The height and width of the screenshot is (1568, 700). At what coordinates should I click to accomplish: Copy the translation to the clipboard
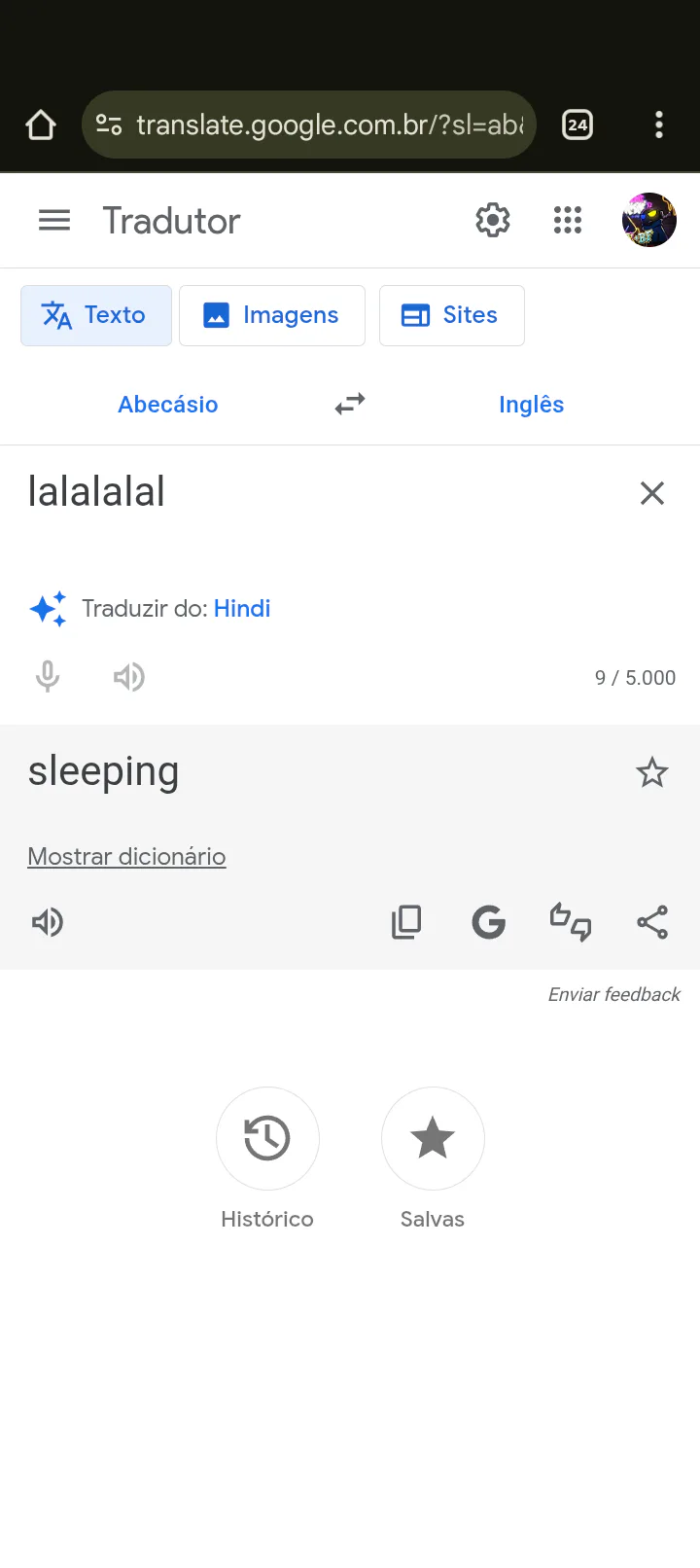(406, 921)
